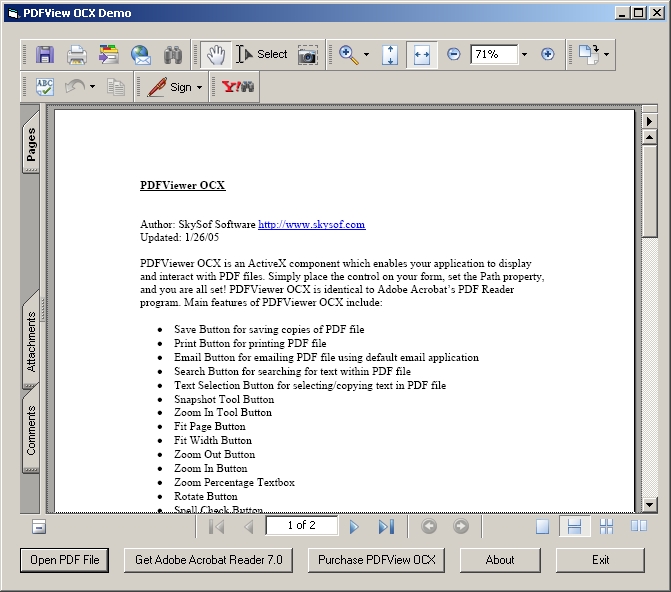
Task: Activate the Select text tool
Action: pyautogui.click(x=261, y=54)
